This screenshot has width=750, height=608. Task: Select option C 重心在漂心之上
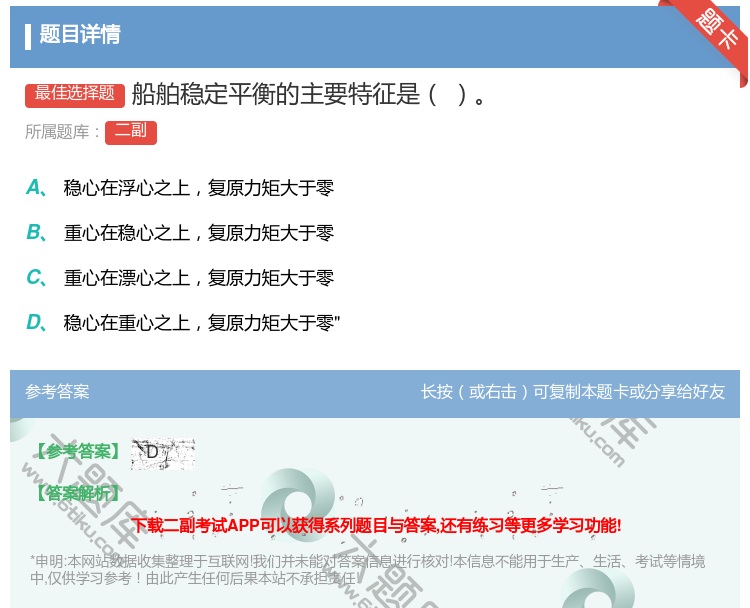pyautogui.click(x=199, y=277)
